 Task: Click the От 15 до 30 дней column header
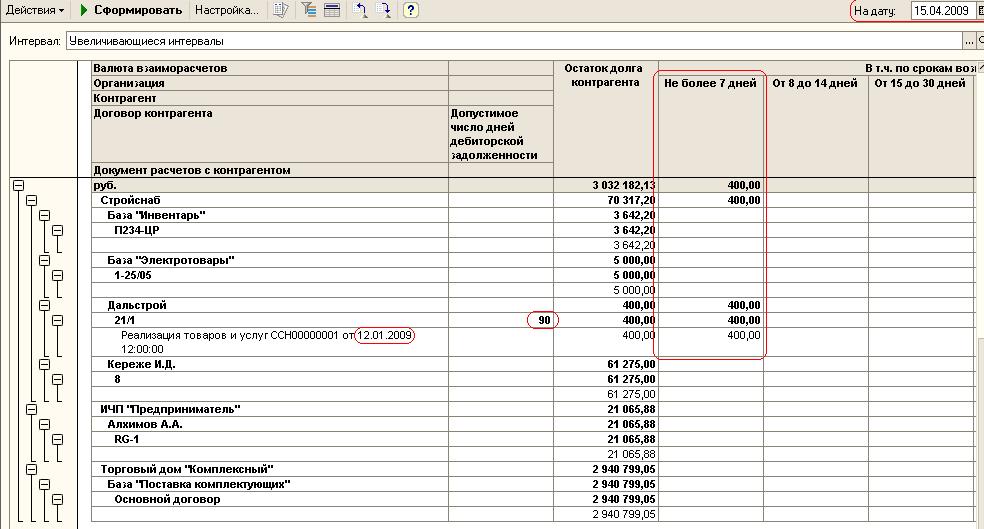point(920,126)
